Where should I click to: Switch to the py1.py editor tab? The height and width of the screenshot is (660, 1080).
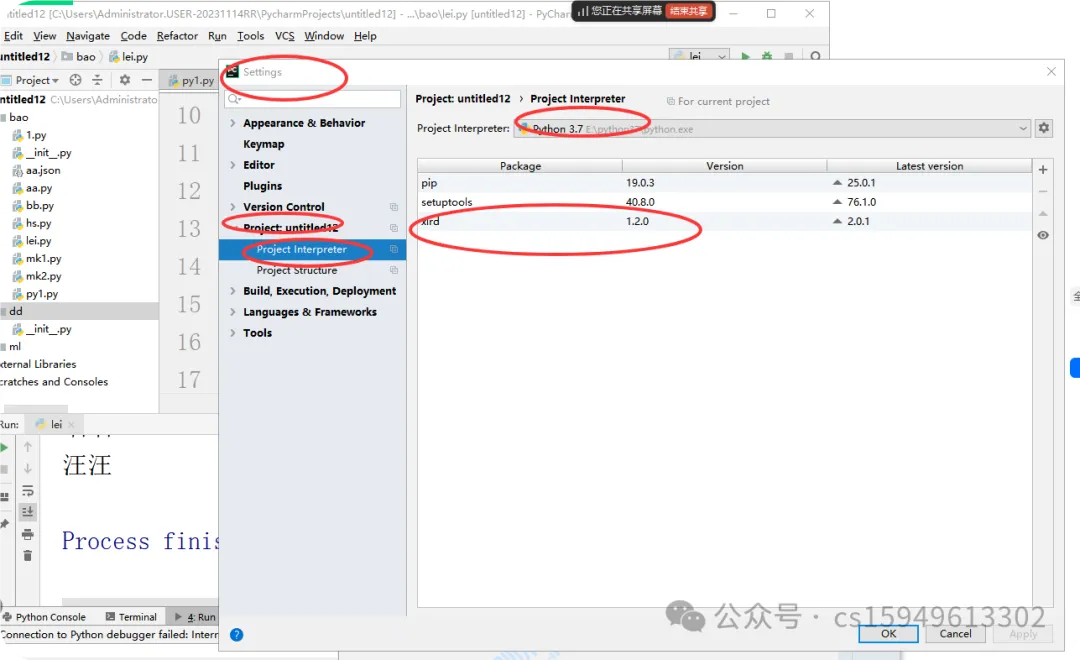[191, 81]
